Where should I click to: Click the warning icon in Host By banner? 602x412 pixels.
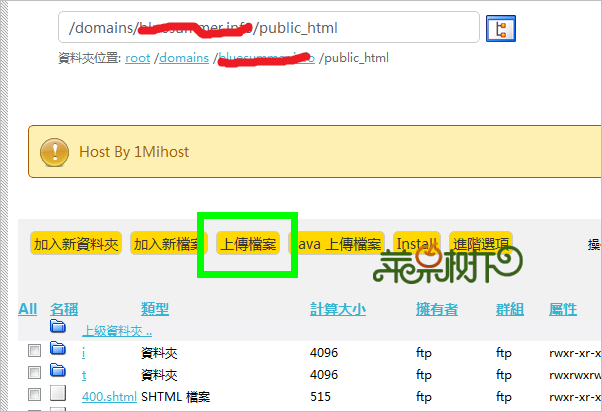click(54, 152)
